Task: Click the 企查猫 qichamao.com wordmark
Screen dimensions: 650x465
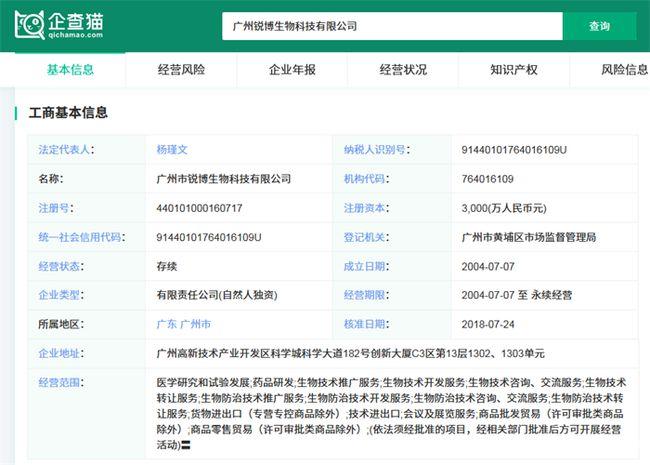Action: (x=75, y=26)
